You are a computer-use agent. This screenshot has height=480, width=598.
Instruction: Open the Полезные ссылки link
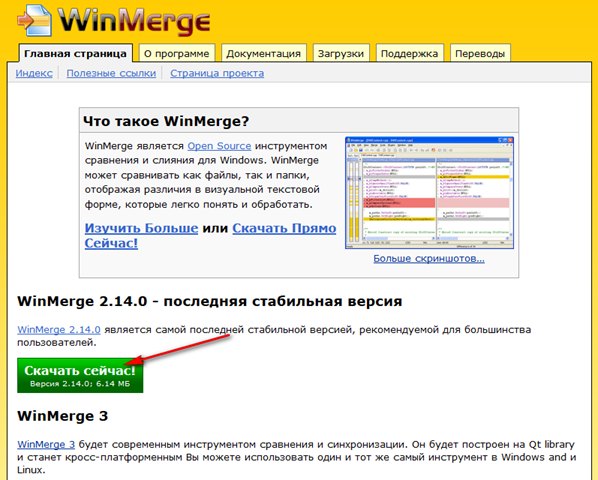tap(111, 73)
